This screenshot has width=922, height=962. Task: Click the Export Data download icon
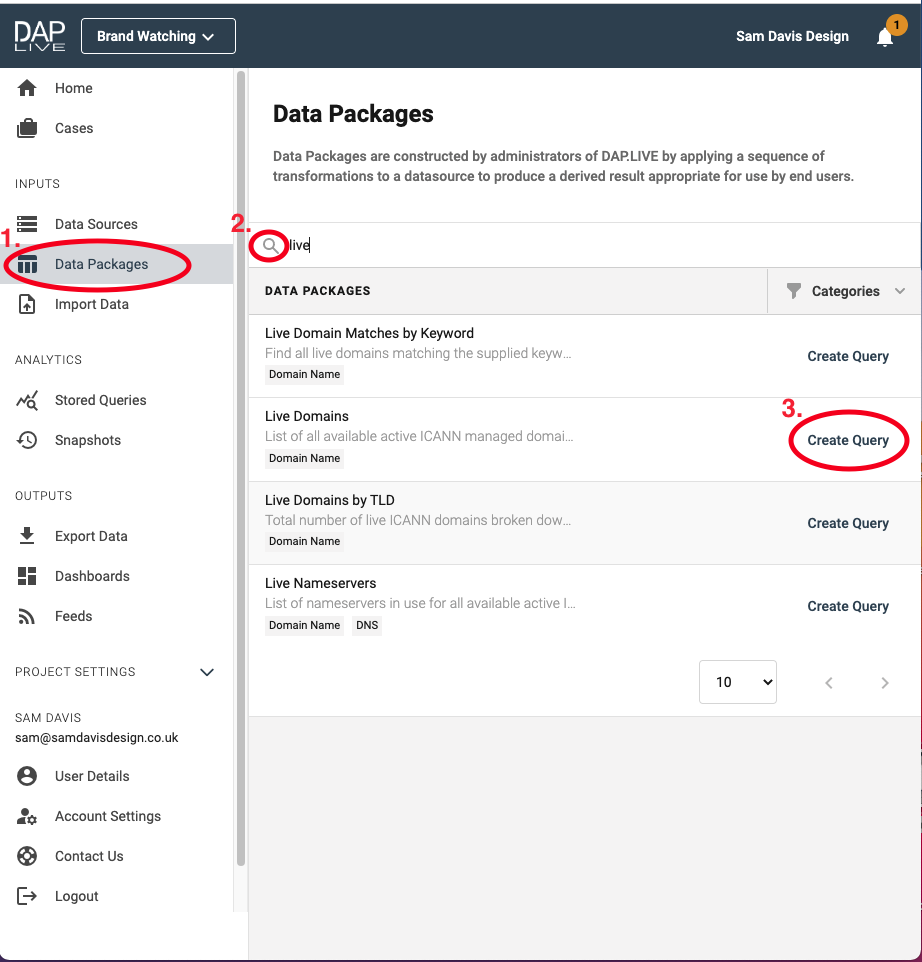27,536
